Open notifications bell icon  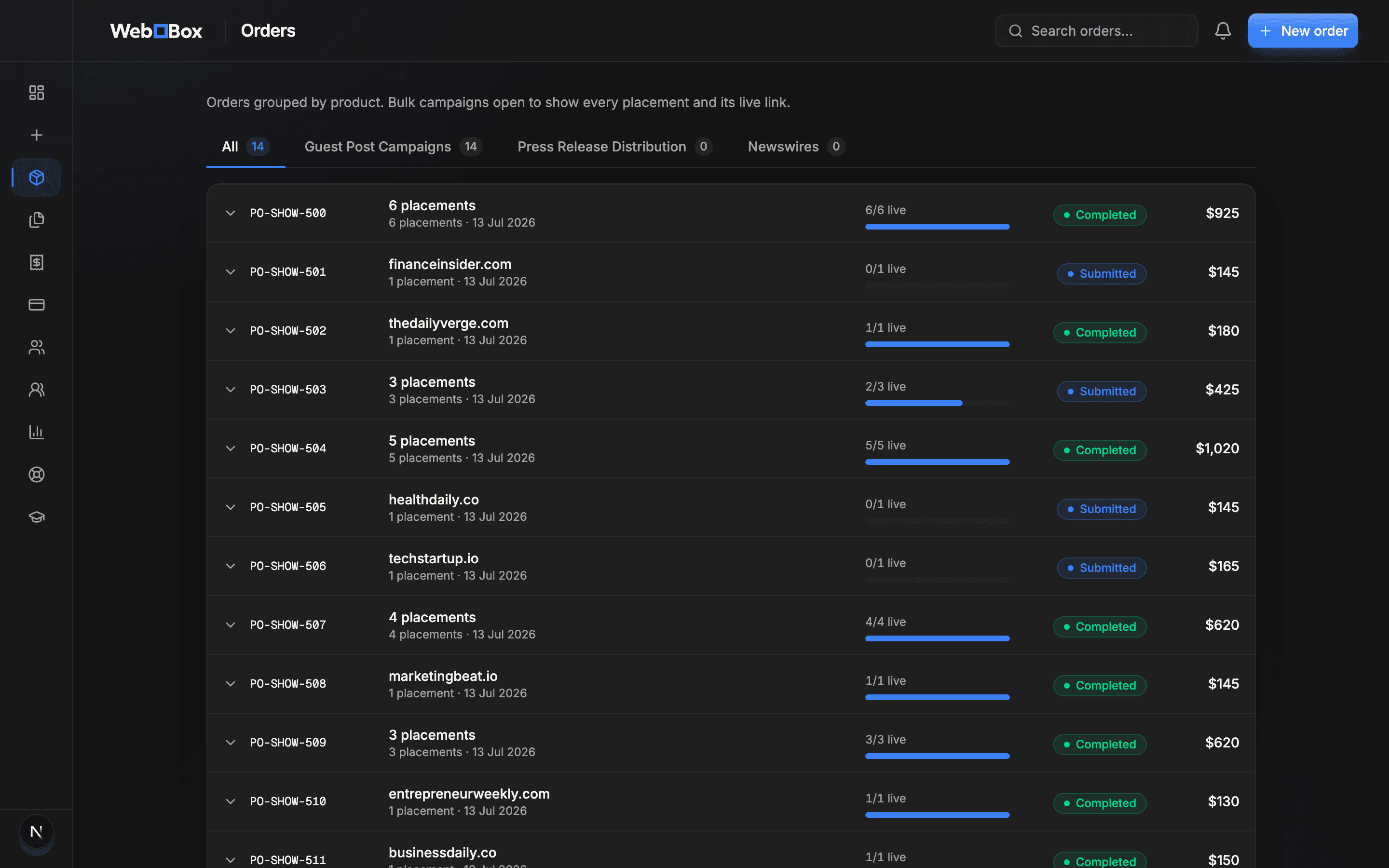(1223, 30)
